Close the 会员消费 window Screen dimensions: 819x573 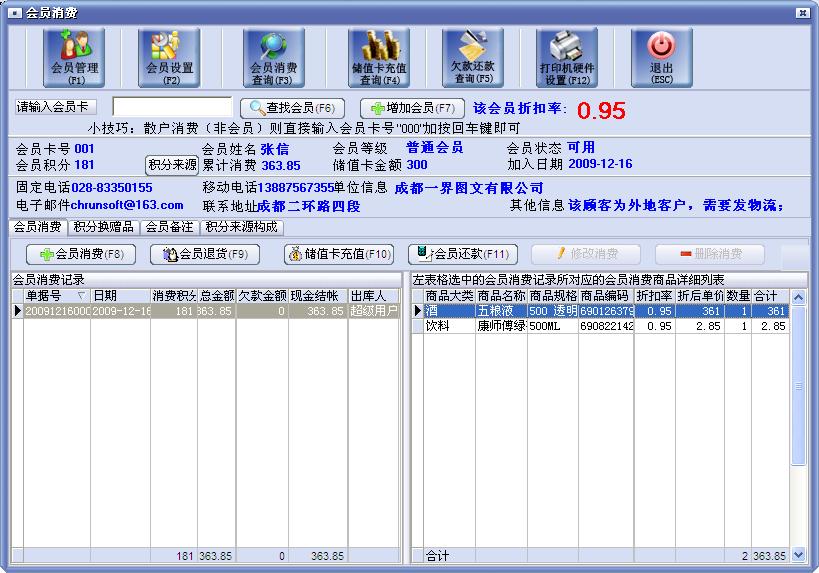(803, 13)
